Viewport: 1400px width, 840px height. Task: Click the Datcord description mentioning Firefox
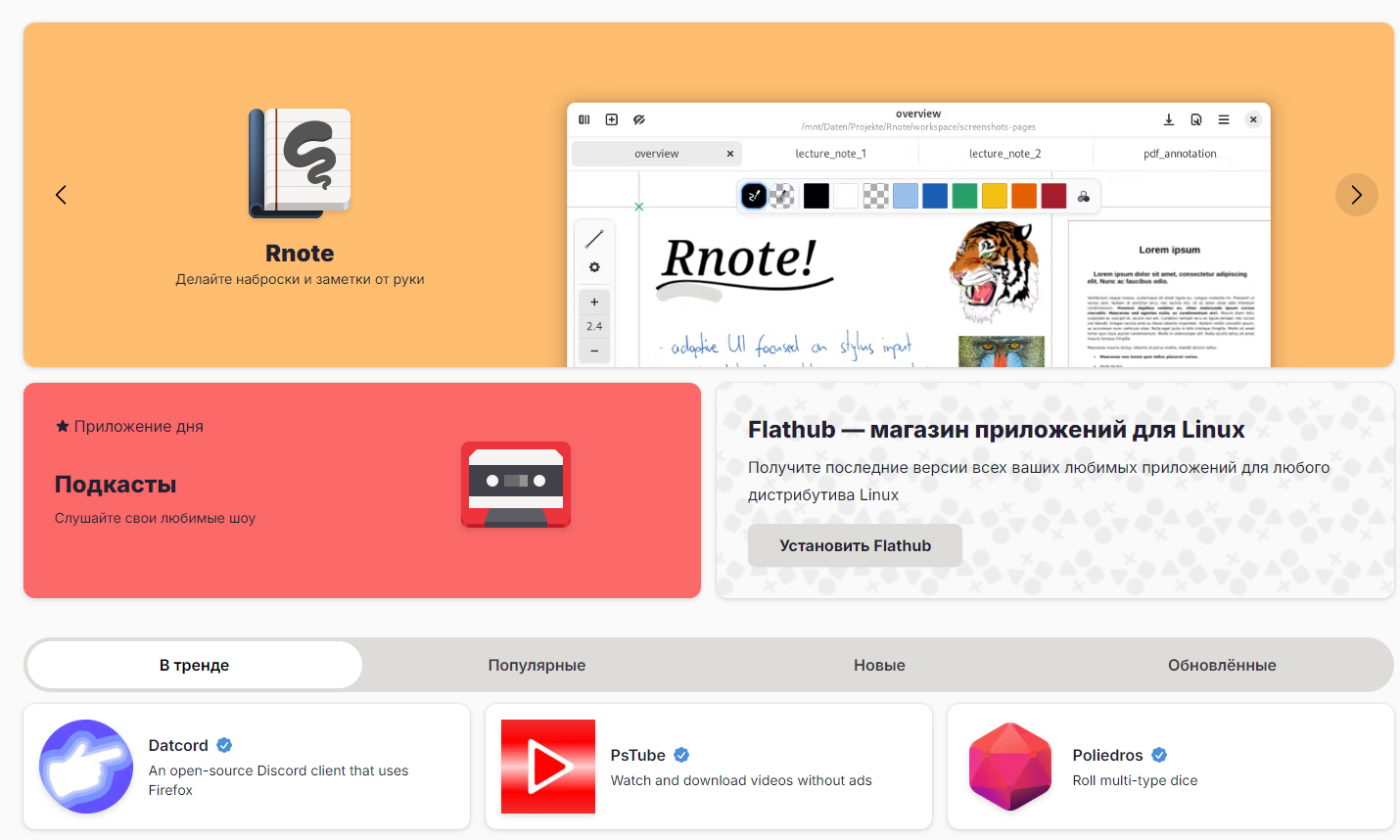279,780
